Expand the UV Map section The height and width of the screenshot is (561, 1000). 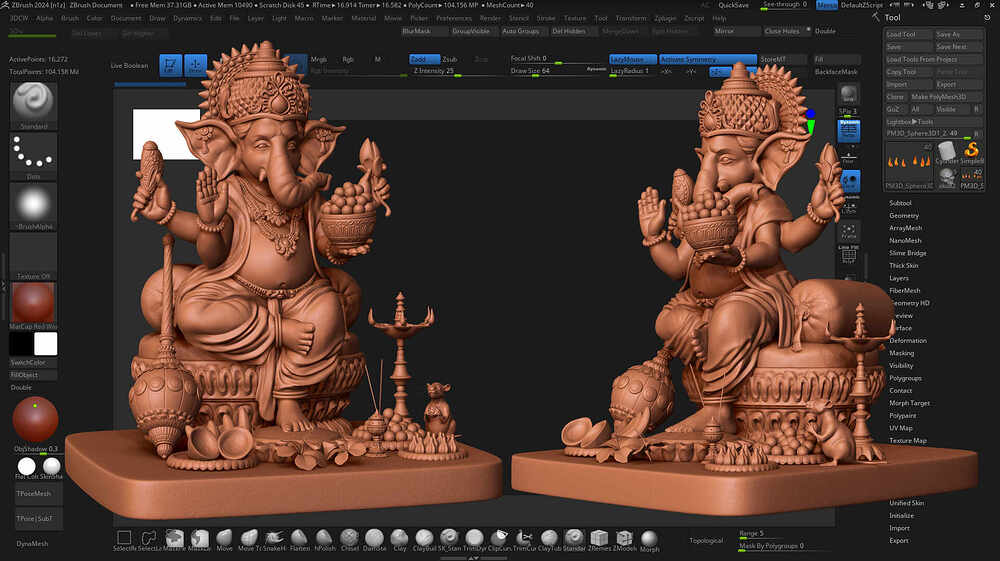click(x=901, y=428)
